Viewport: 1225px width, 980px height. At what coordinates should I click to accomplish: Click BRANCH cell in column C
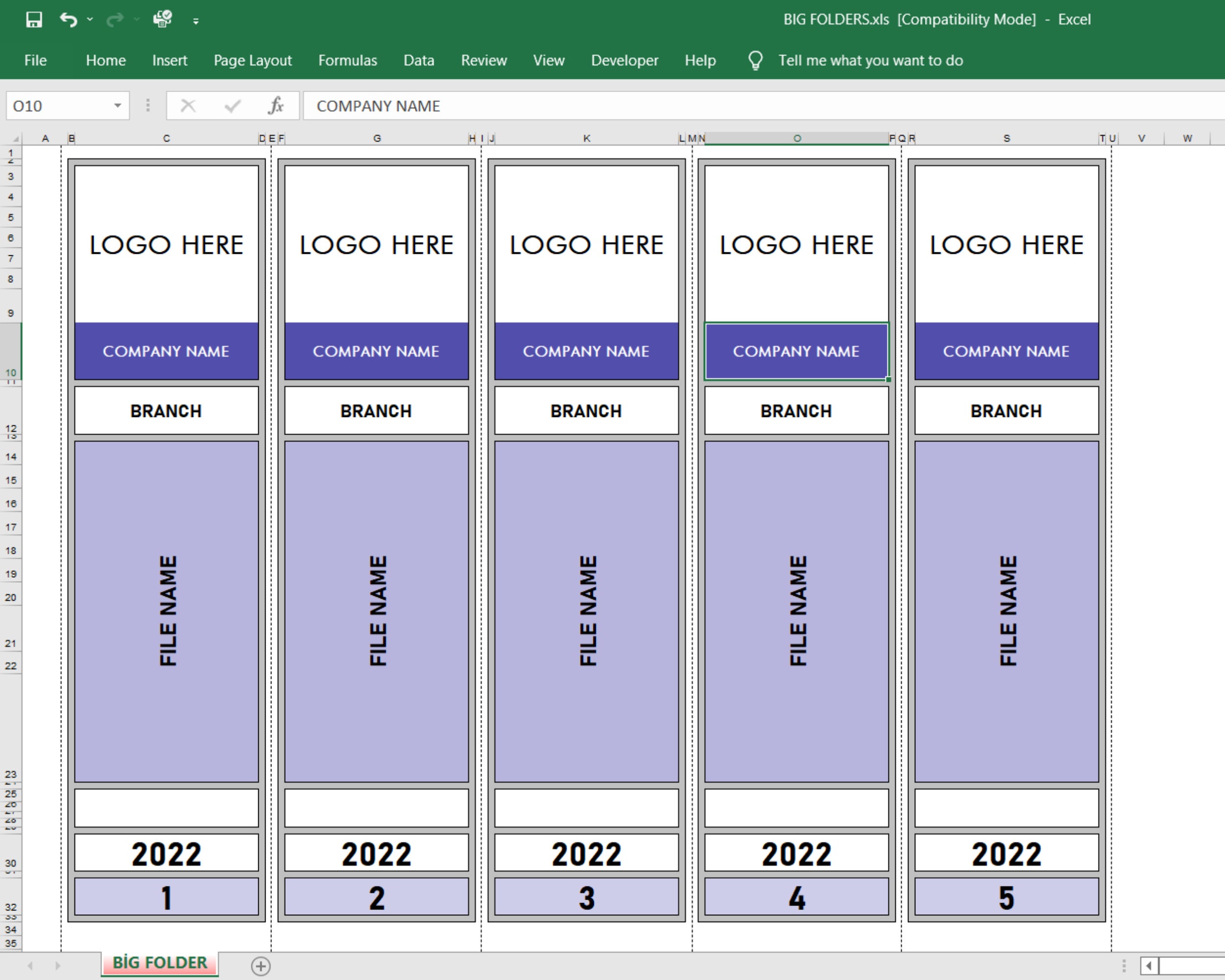[x=167, y=411]
